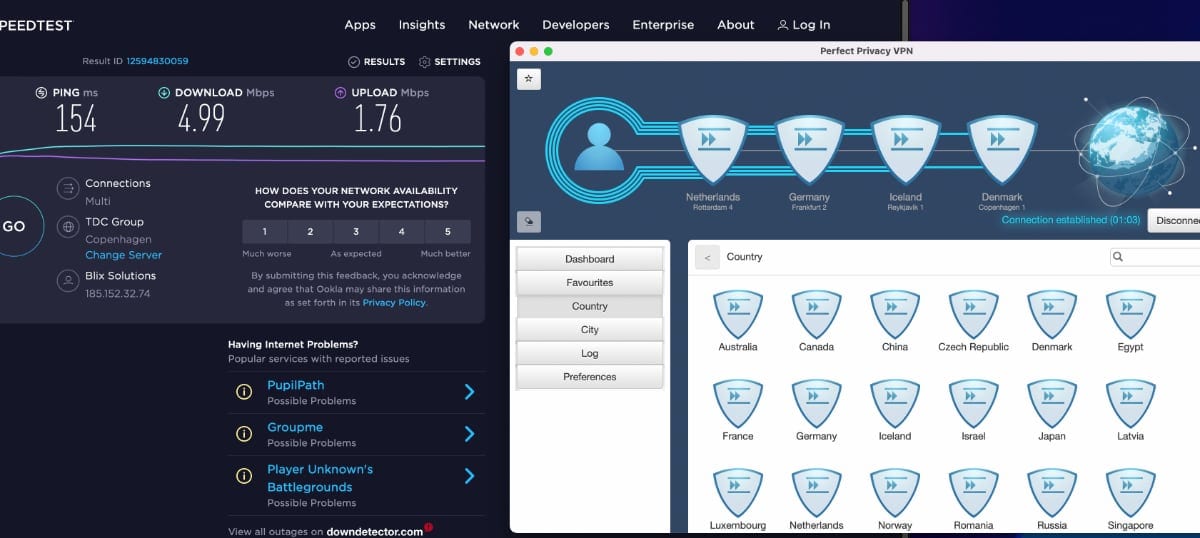Screen dimensions: 1200x538
Task: Switch to the Country tab
Action: (590, 306)
